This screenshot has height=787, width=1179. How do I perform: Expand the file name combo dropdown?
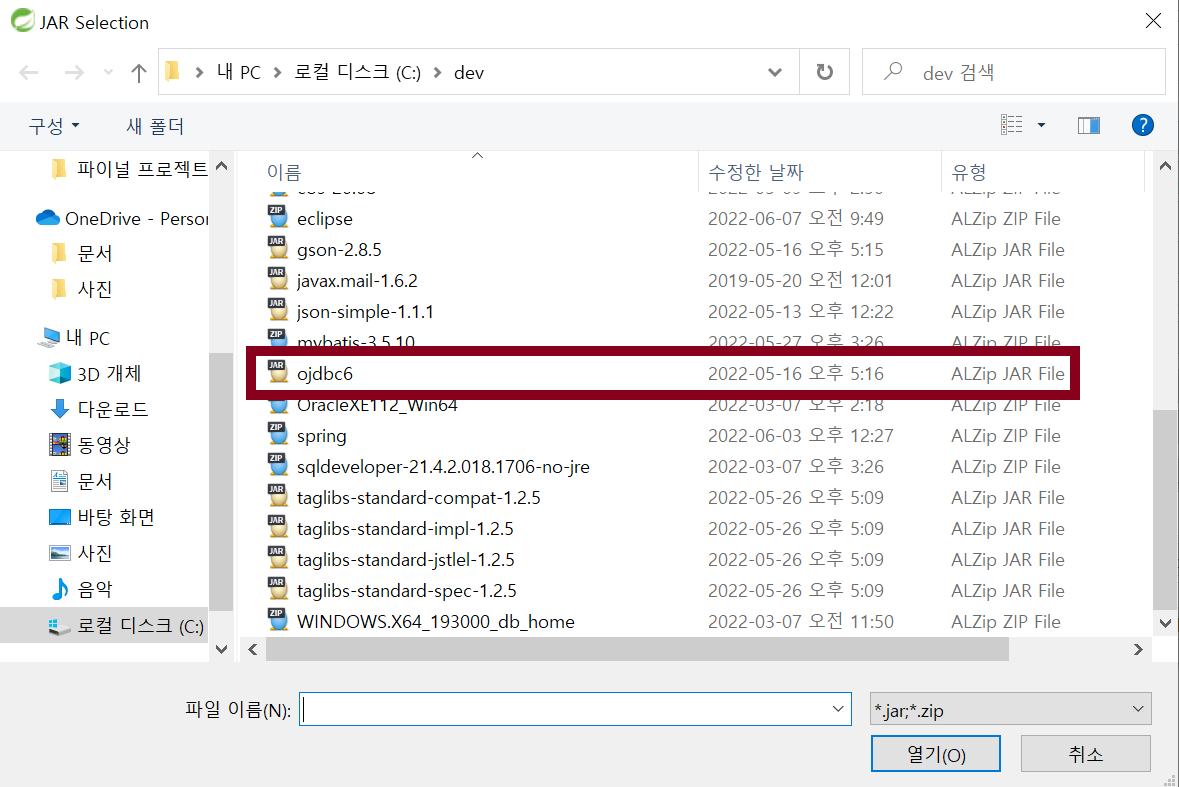point(838,709)
